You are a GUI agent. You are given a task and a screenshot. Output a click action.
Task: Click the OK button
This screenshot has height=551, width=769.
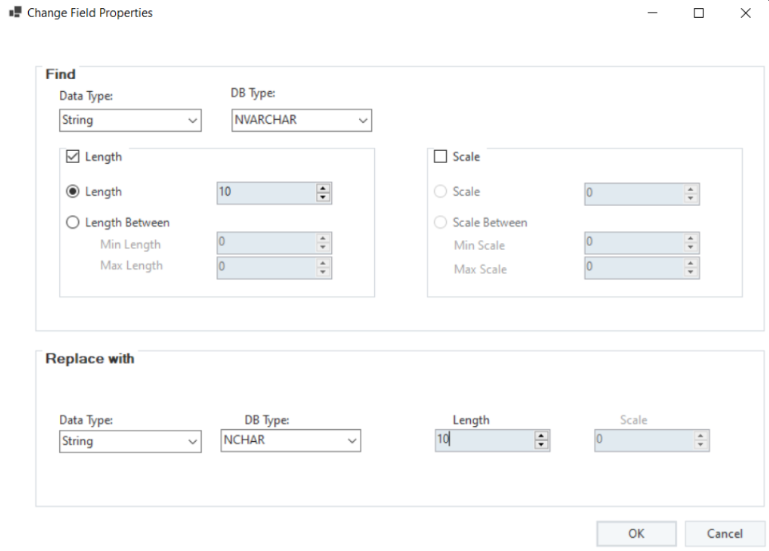636,534
